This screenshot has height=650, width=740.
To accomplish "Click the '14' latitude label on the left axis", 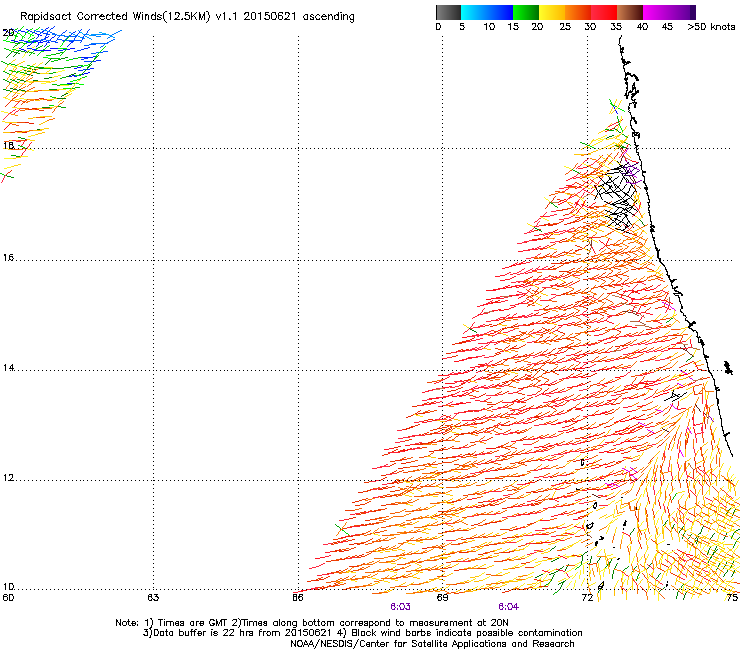I will coord(8,368).
